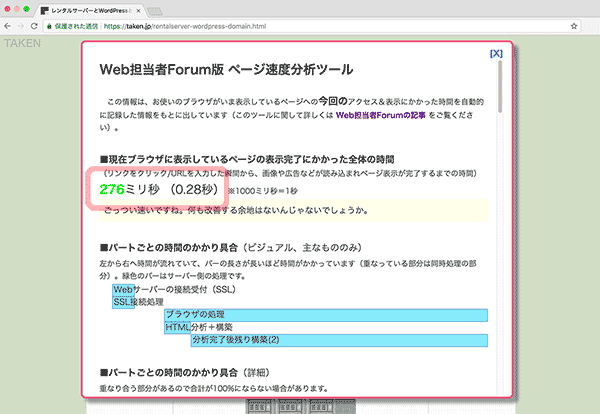Image resolution: width=600 pixels, height=414 pixels.
Task: Click the green padlock secure icon
Action: (49, 26)
